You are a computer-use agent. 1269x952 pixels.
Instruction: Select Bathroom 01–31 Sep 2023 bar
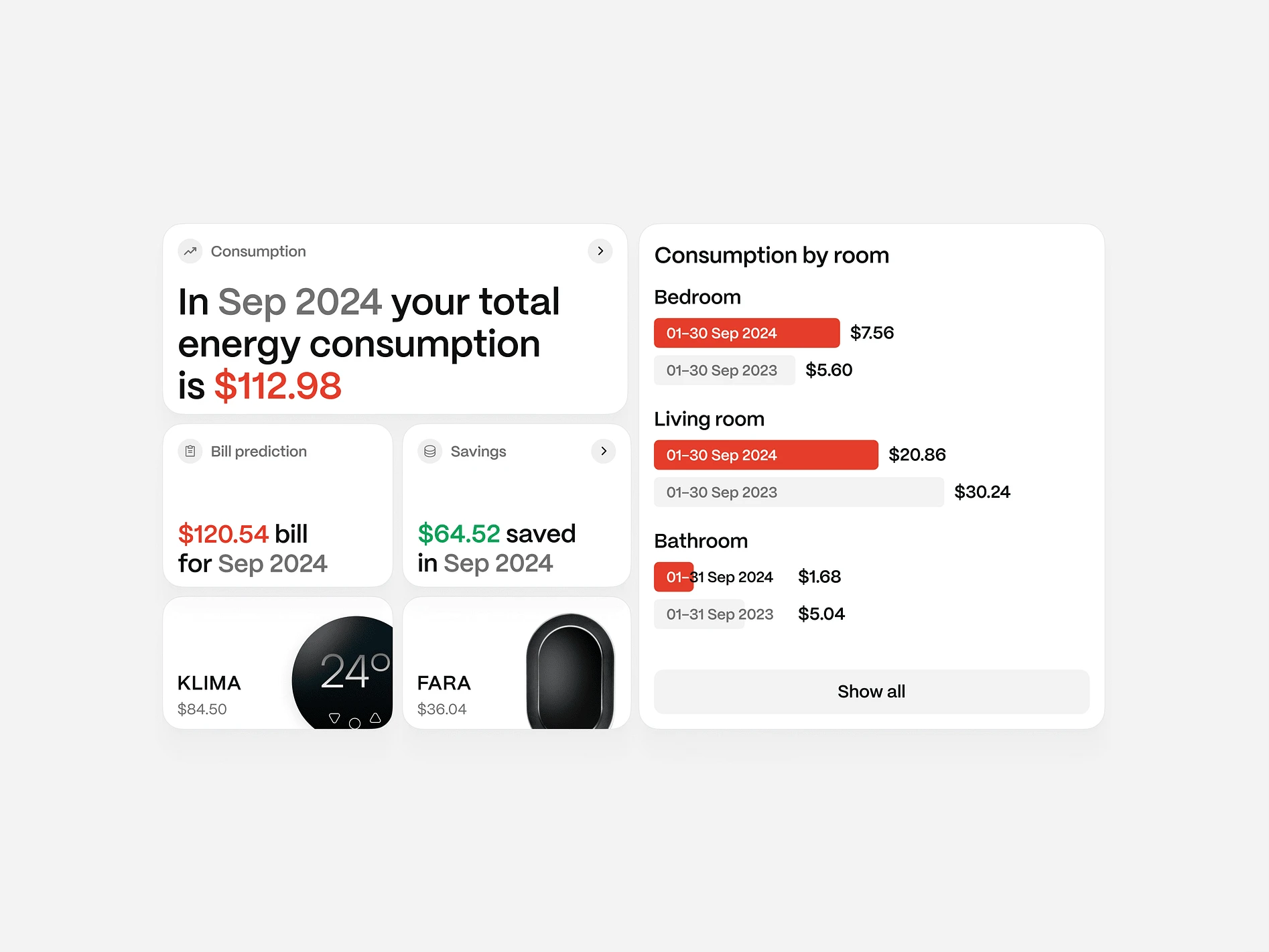coord(699,614)
